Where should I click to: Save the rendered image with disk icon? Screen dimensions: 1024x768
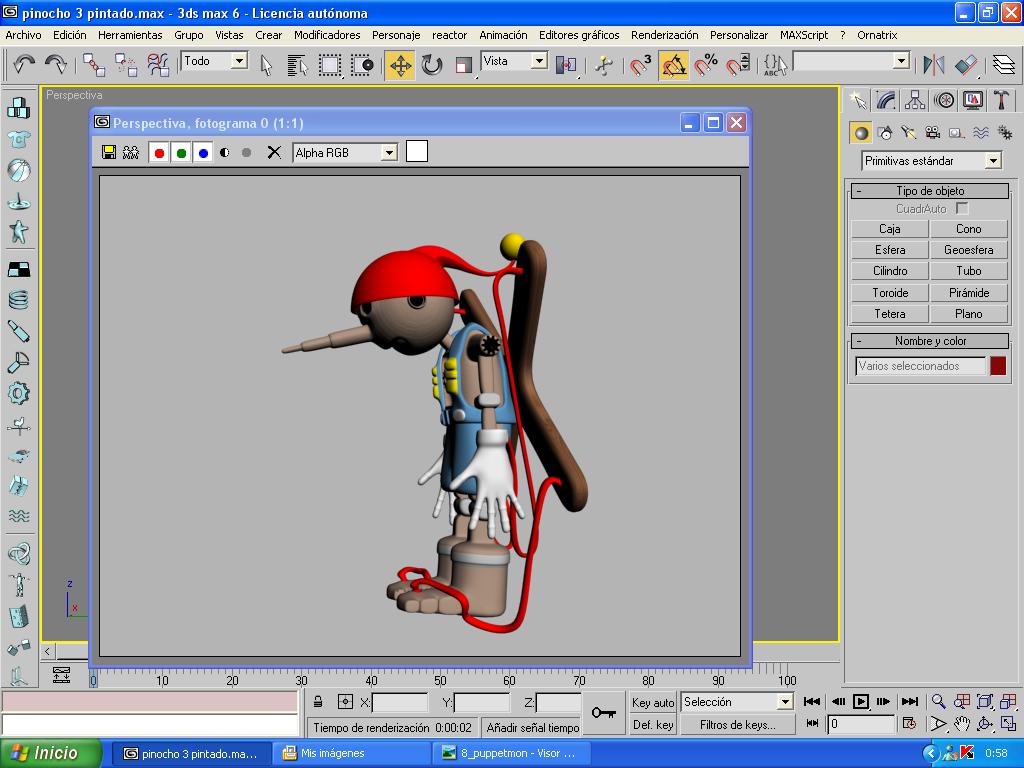coord(109,153)
